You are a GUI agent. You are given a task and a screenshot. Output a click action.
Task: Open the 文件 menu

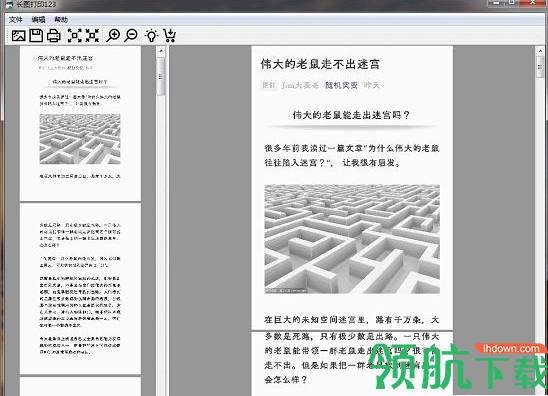point(16,20)
